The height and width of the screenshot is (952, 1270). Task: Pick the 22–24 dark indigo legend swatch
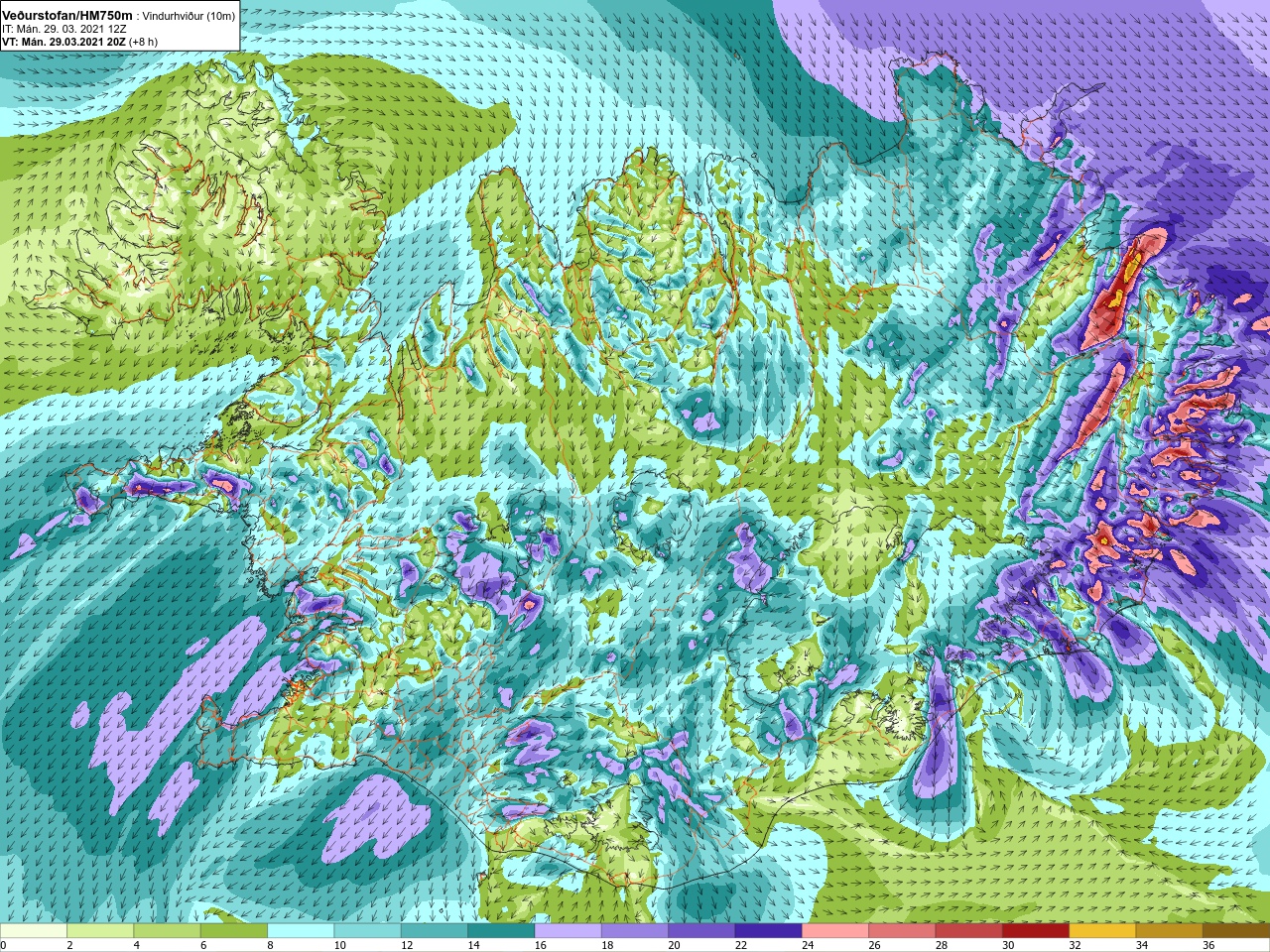click(x=768, y=930)
